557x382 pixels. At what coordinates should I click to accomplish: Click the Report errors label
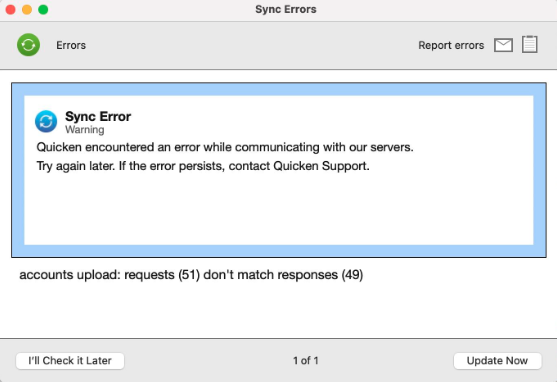click(451, 45)
